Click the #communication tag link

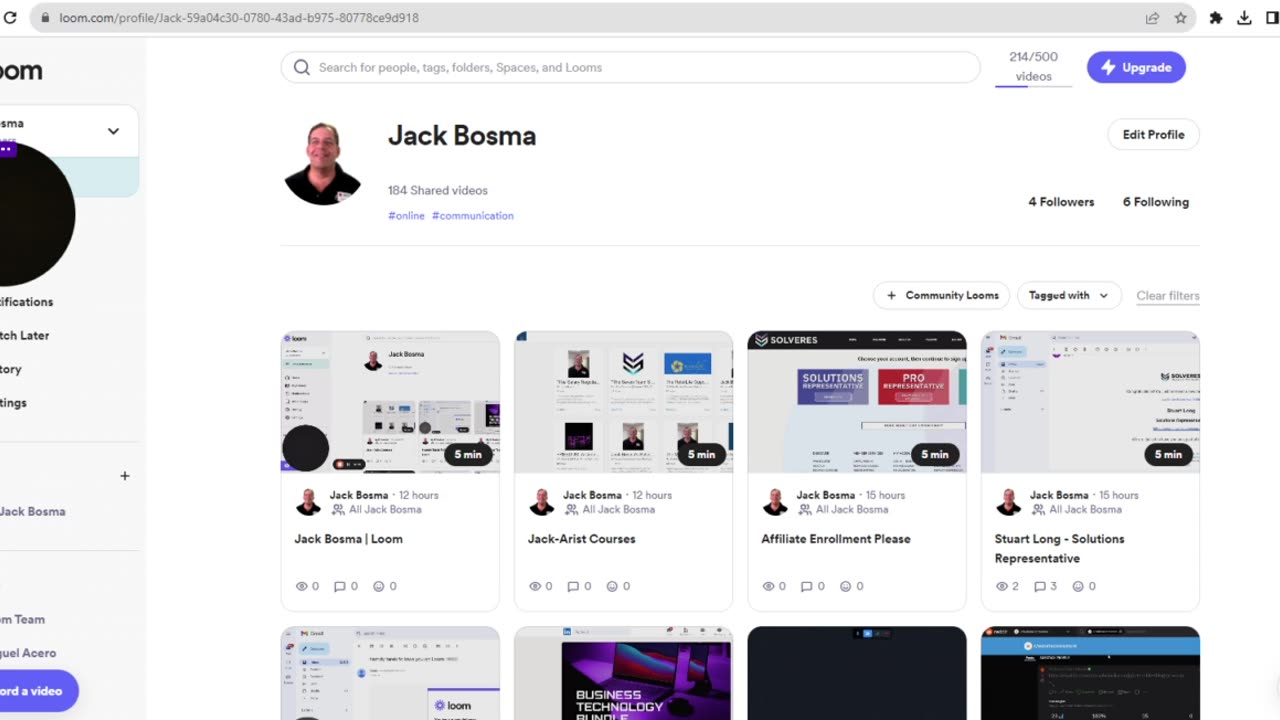[473, 216]
